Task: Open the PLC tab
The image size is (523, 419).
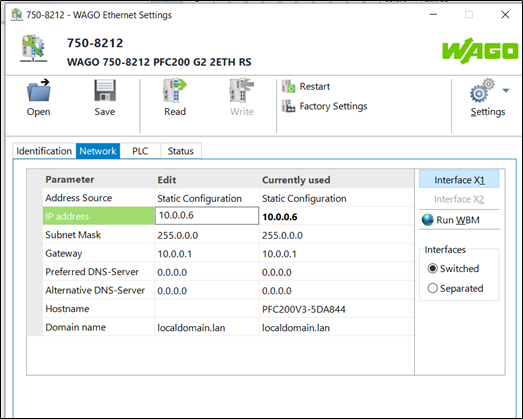Action: [140, 151]
